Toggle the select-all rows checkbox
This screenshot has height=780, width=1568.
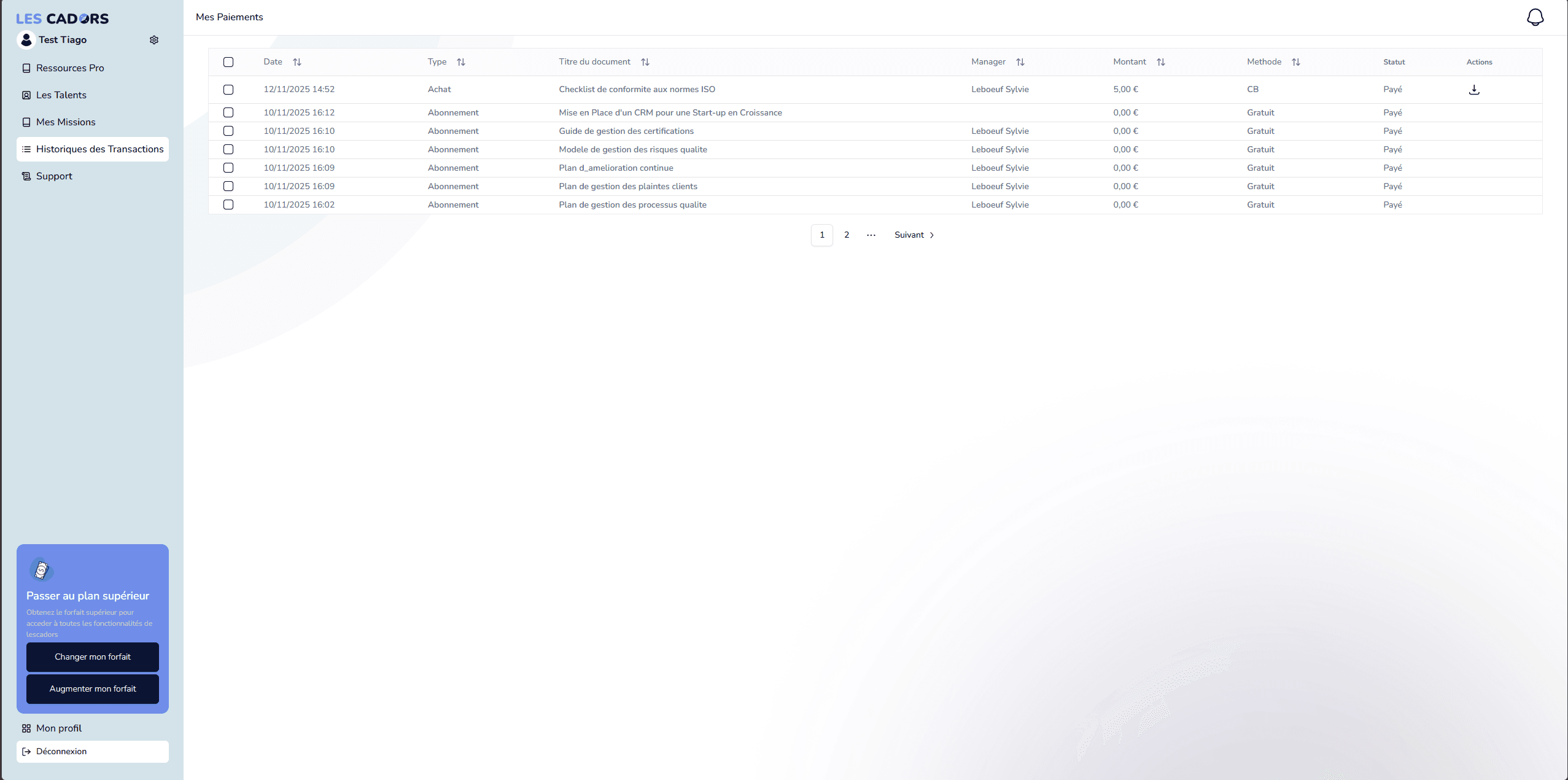[228, 62]
